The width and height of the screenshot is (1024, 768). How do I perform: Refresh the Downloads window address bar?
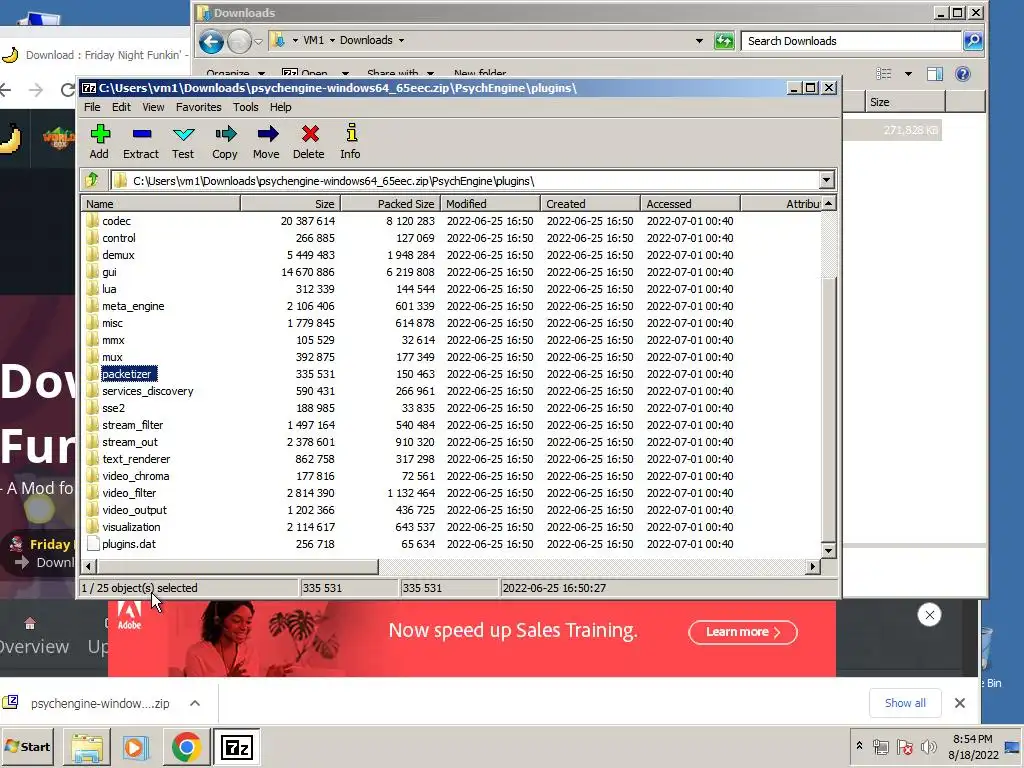point(724,40)
